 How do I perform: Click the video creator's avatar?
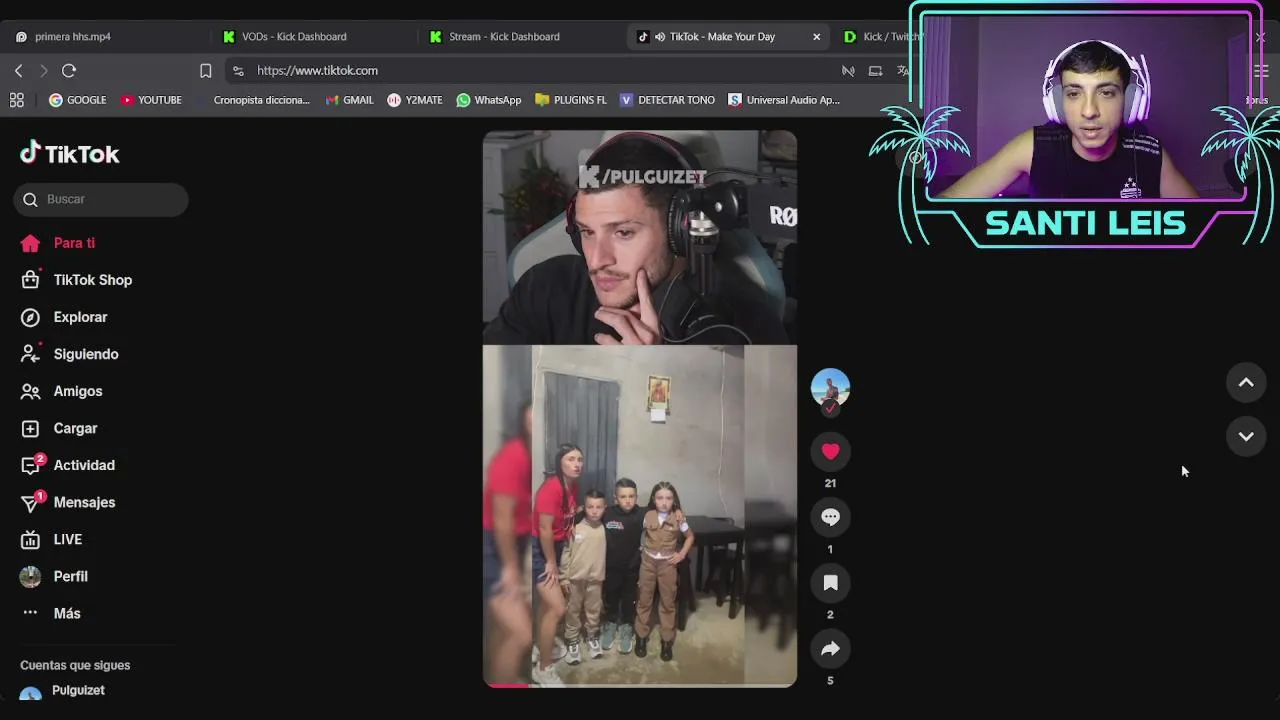pyautogui.click(x=830, y=388)
